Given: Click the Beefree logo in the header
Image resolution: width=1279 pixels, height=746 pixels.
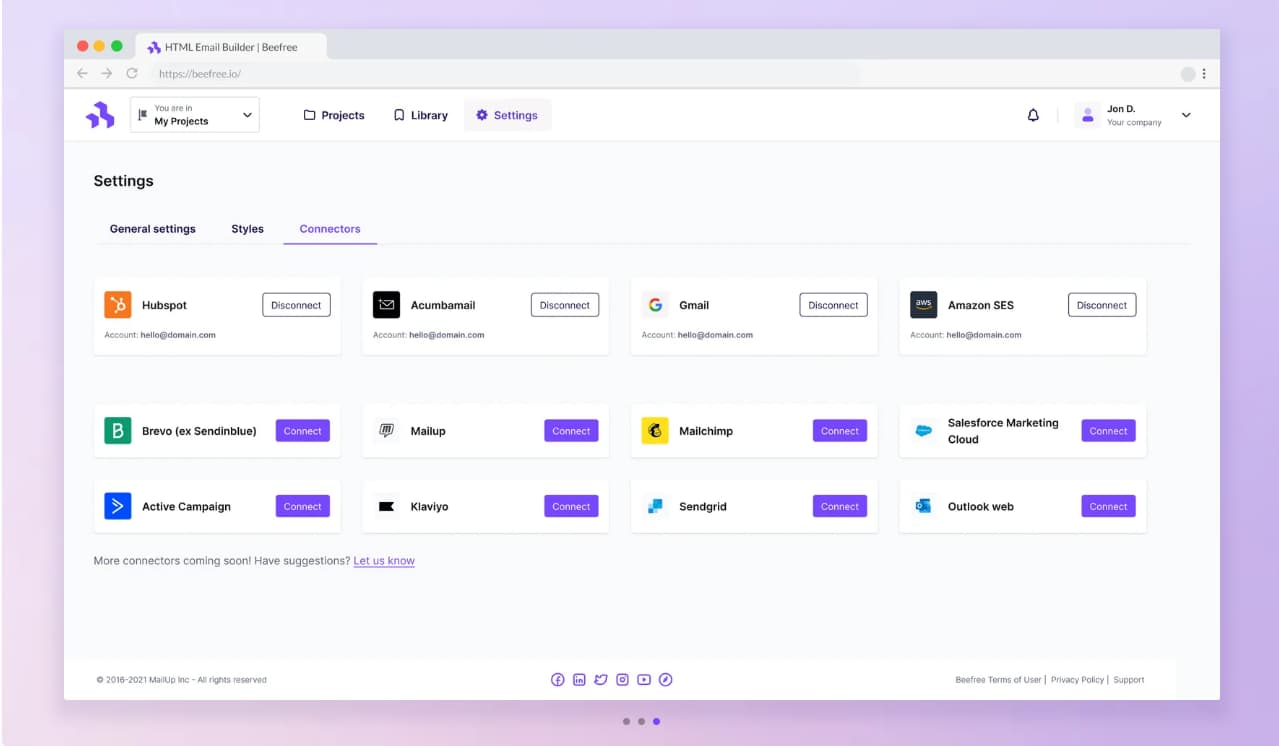Looking at the screenshot, I should 100,115.
